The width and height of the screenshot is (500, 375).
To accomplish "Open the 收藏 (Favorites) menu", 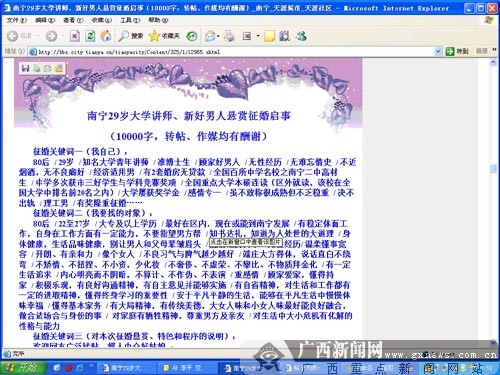I will [x=102, y=20].
